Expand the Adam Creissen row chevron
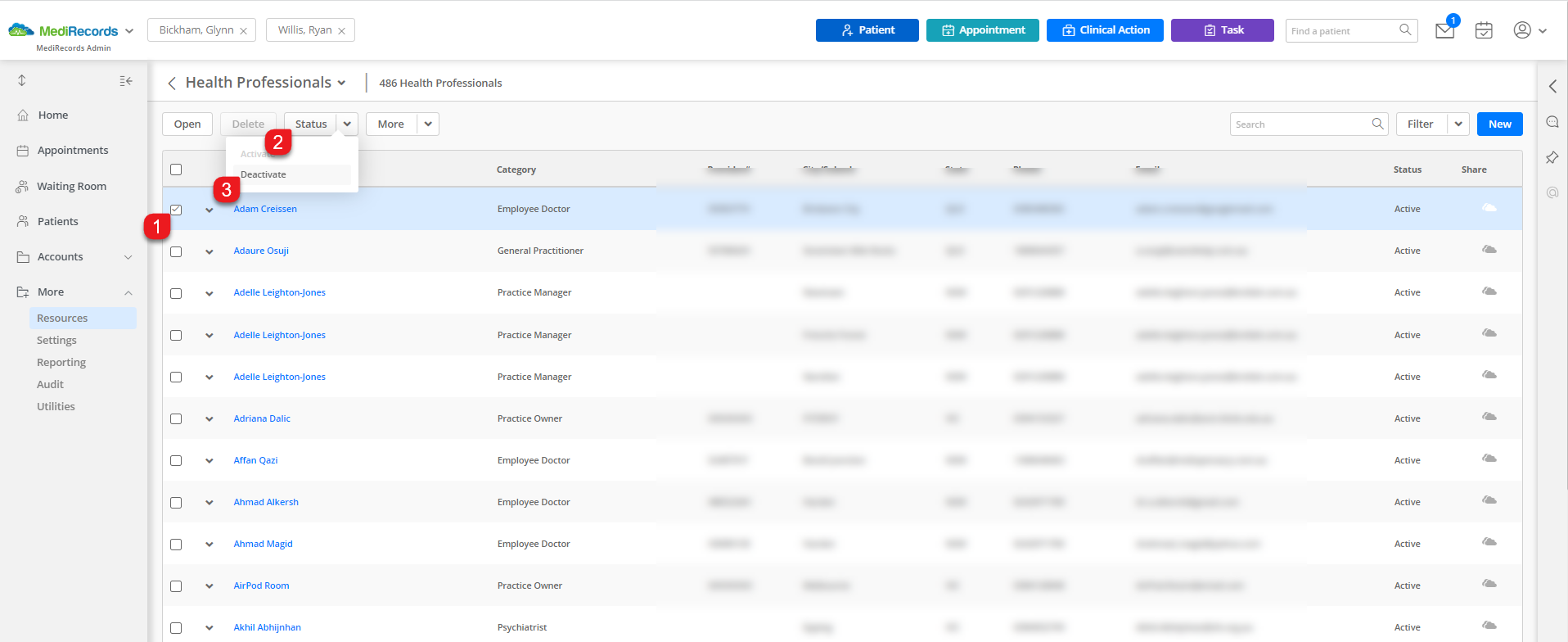This screenshot has height=642, width=1568. (x=210, y=210)
